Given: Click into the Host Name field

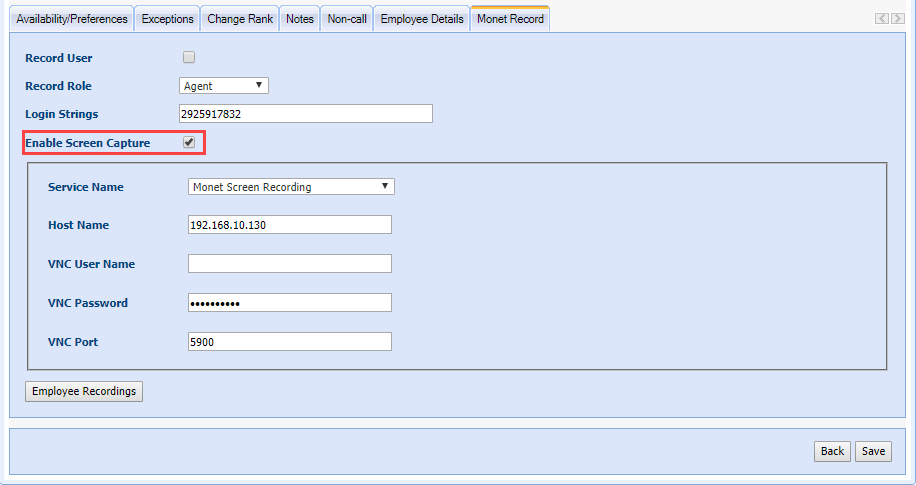Looking at the screenshot, I should click(290, 225).
